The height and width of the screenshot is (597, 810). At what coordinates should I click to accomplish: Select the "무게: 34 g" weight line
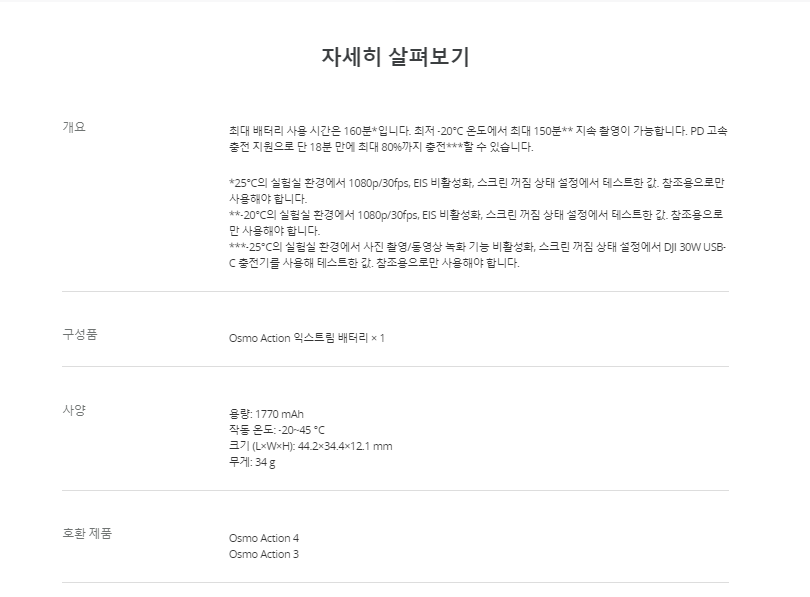pos(252,462)
